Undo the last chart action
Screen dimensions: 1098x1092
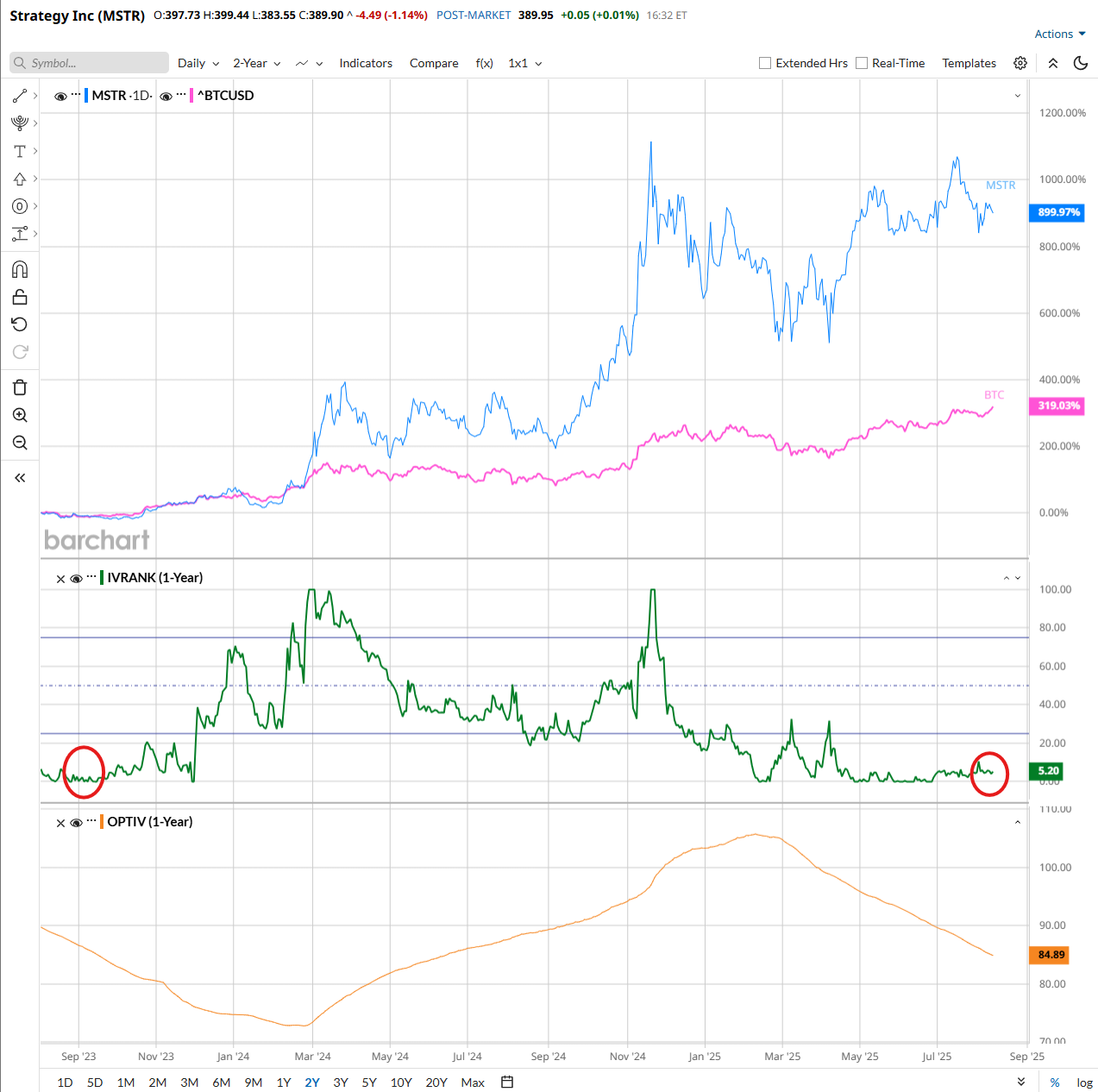click(x=20, y=324)
